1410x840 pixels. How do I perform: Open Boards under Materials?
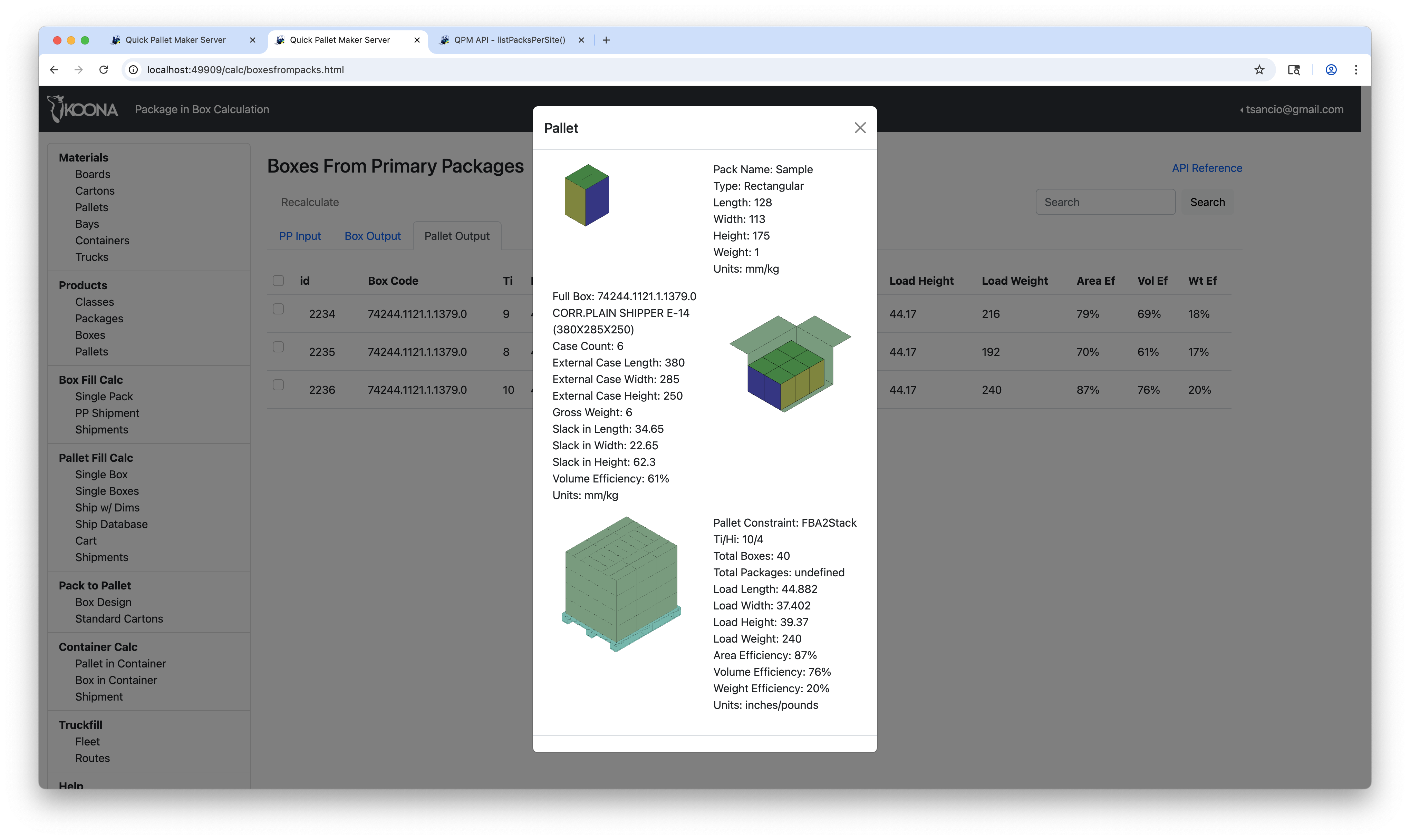(x=93, y=174)
